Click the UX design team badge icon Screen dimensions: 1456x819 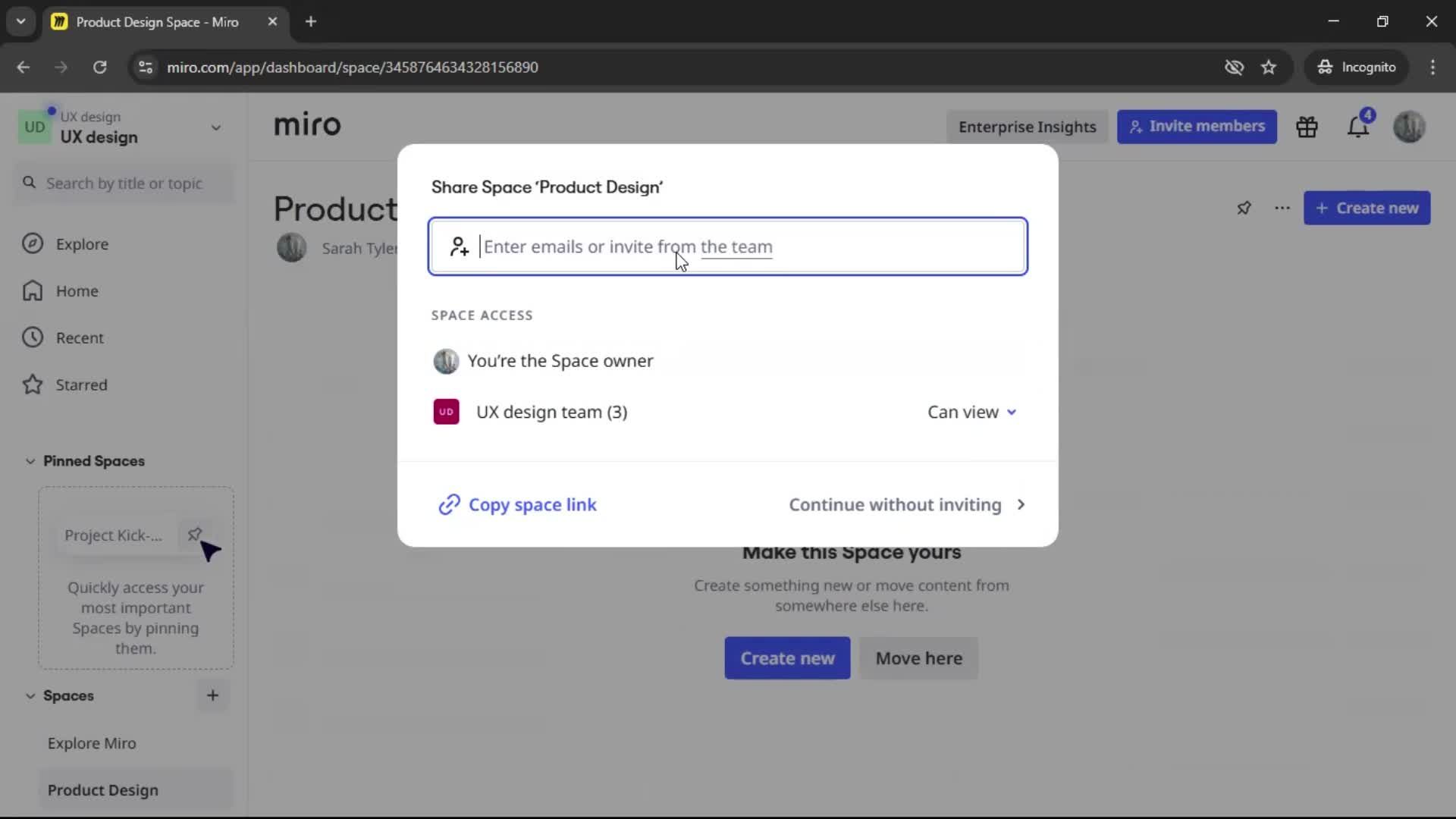[x=446, y=412]
